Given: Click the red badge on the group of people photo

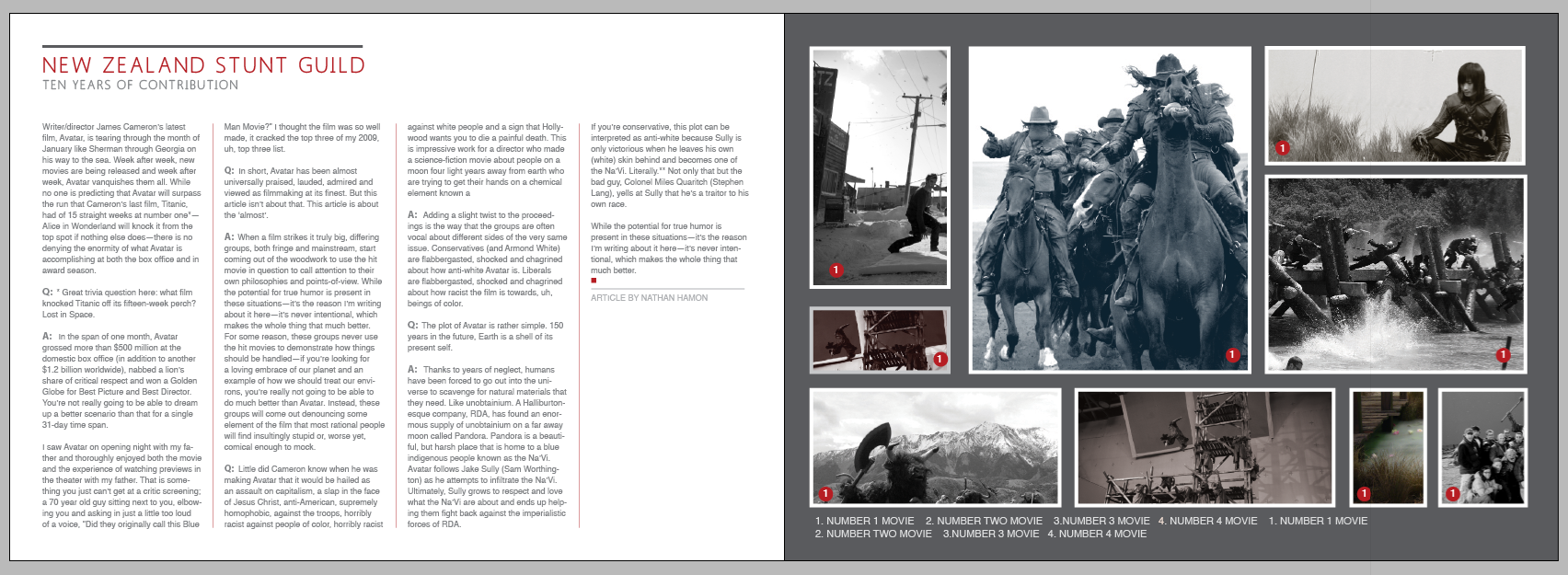Looking at the screenshot, I should (x=1453, y=494).
